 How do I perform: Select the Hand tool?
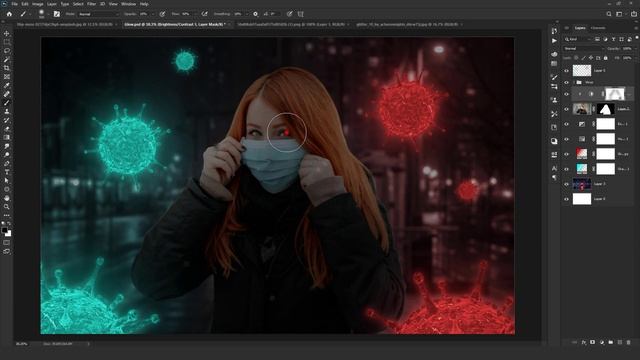tap(7, 198)
